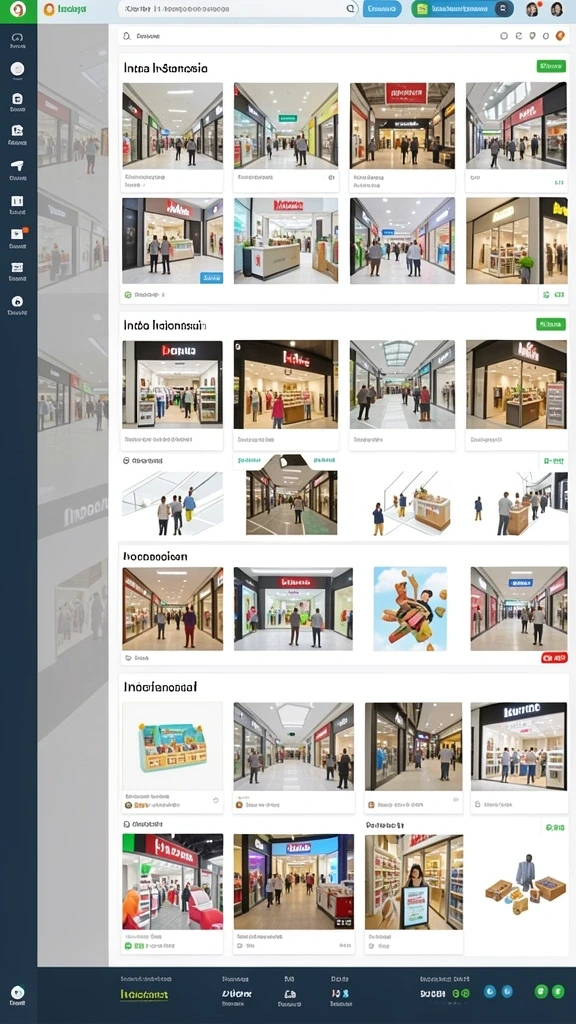This screenshot has height=1024, width=576.
Task: Click green button beside 'Intra Indonesia' heading
Action: [x=551, y=66]
